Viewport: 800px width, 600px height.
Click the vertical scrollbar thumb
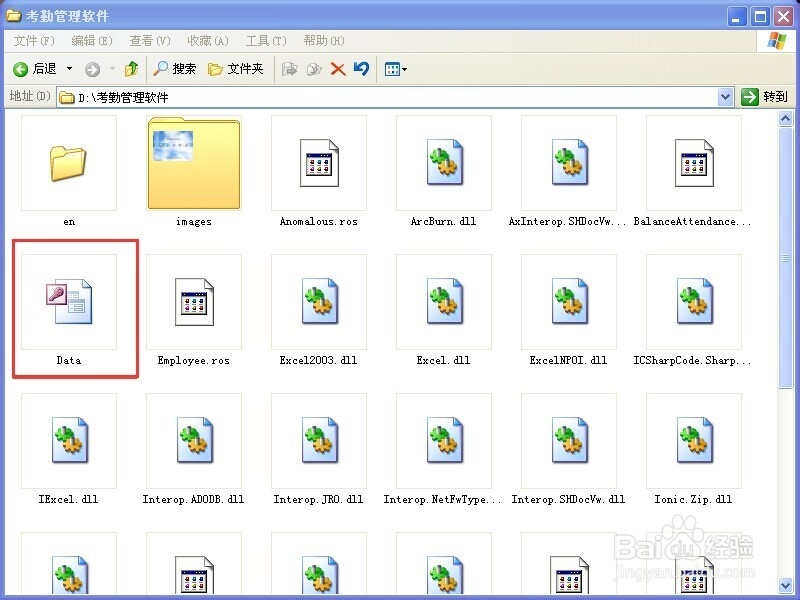pos(785,258)
